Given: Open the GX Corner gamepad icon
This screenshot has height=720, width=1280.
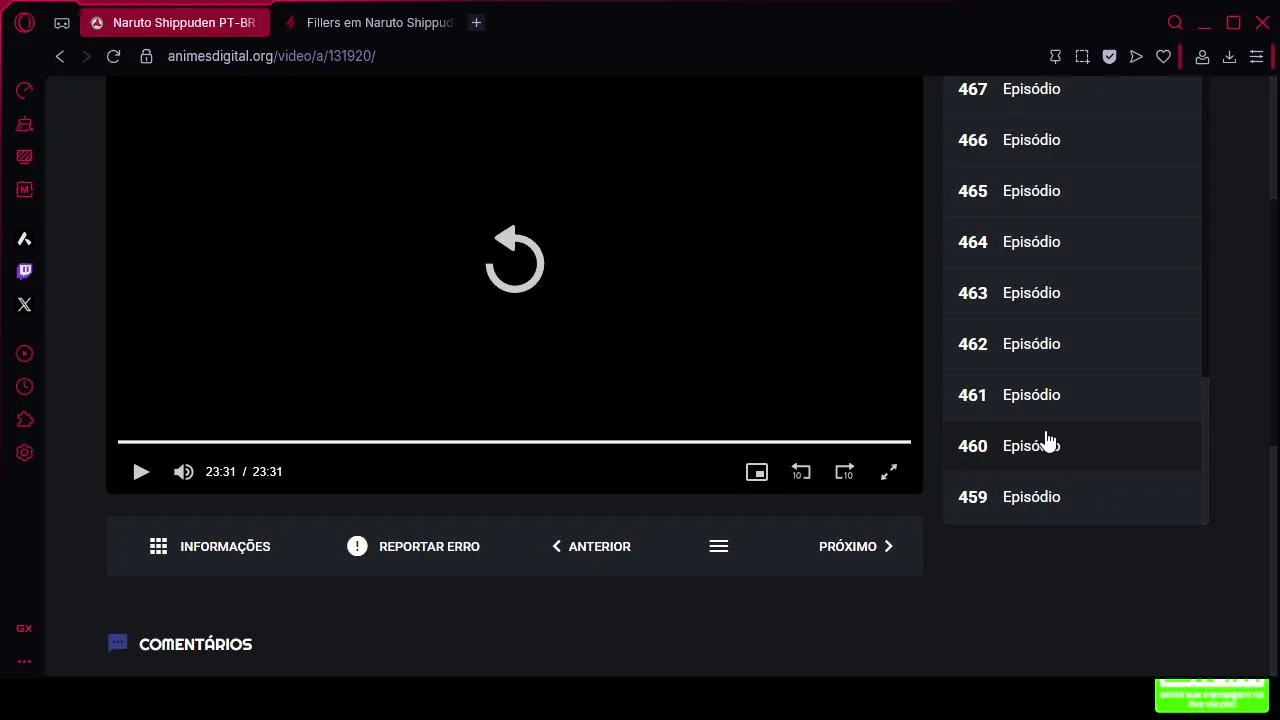Looking at the screenshot, I should tap(62, 23).
